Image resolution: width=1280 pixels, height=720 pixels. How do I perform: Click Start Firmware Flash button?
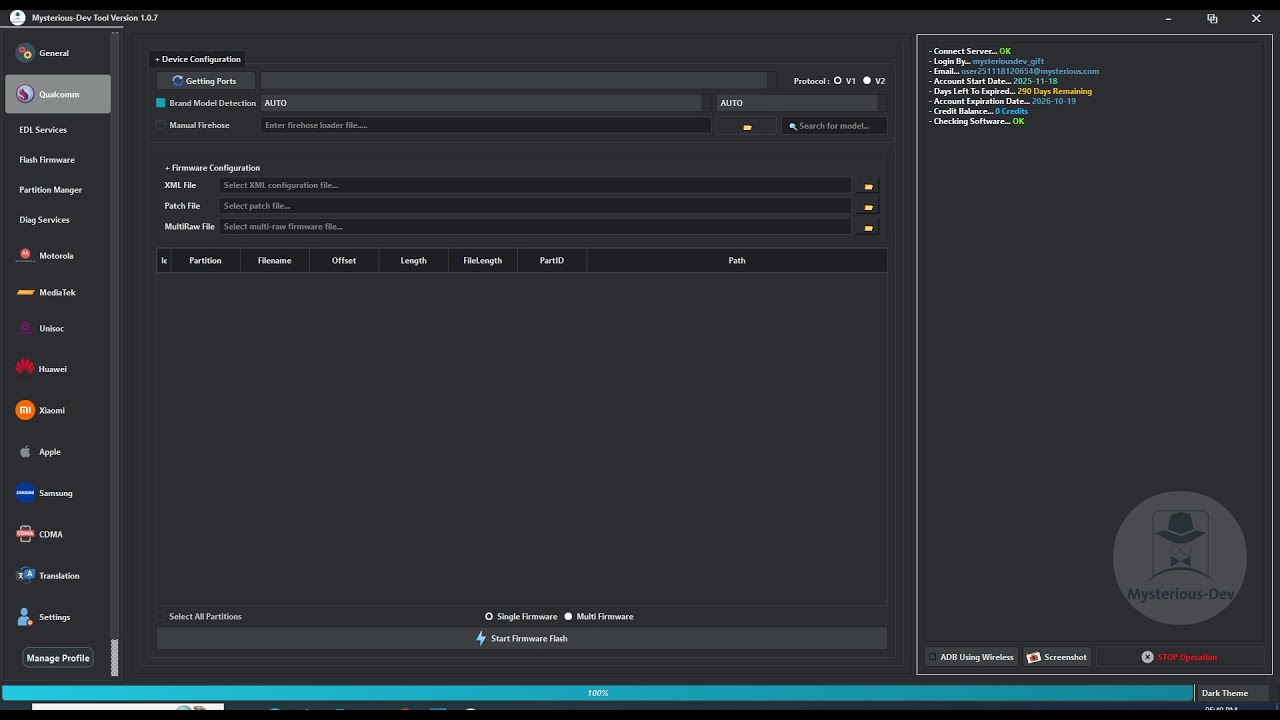522,638
